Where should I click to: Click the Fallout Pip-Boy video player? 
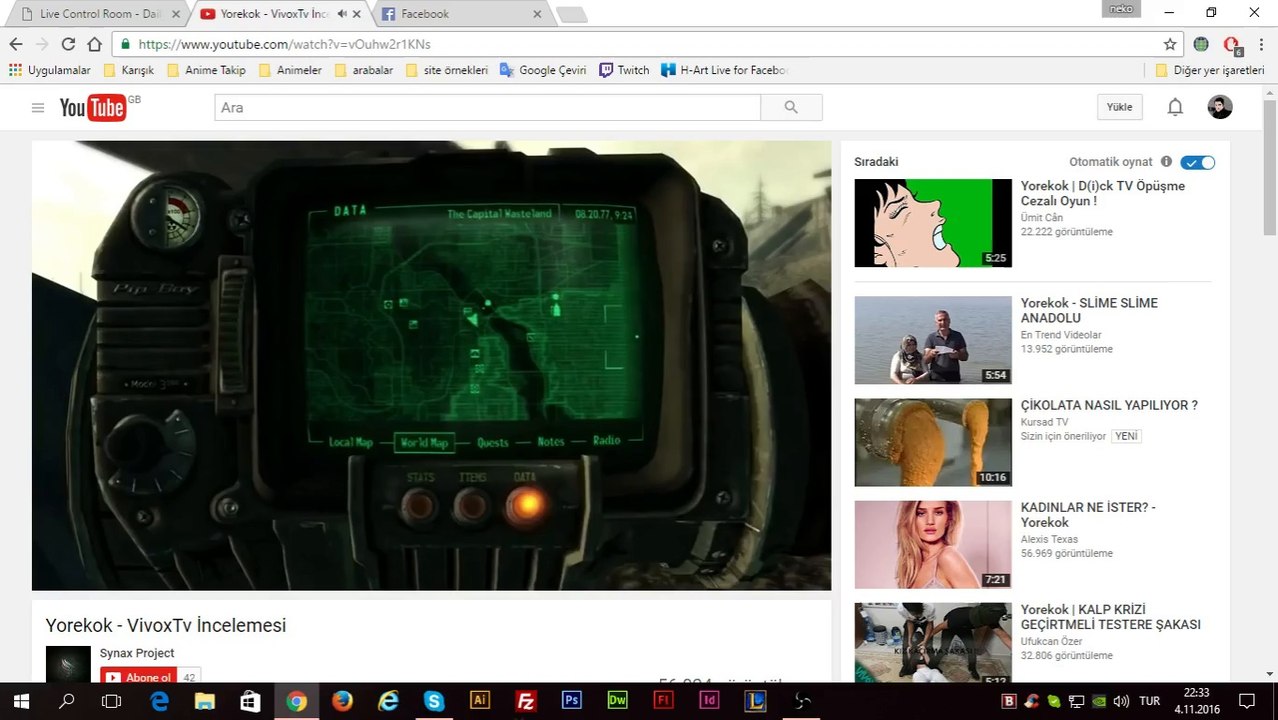[431, 365]
